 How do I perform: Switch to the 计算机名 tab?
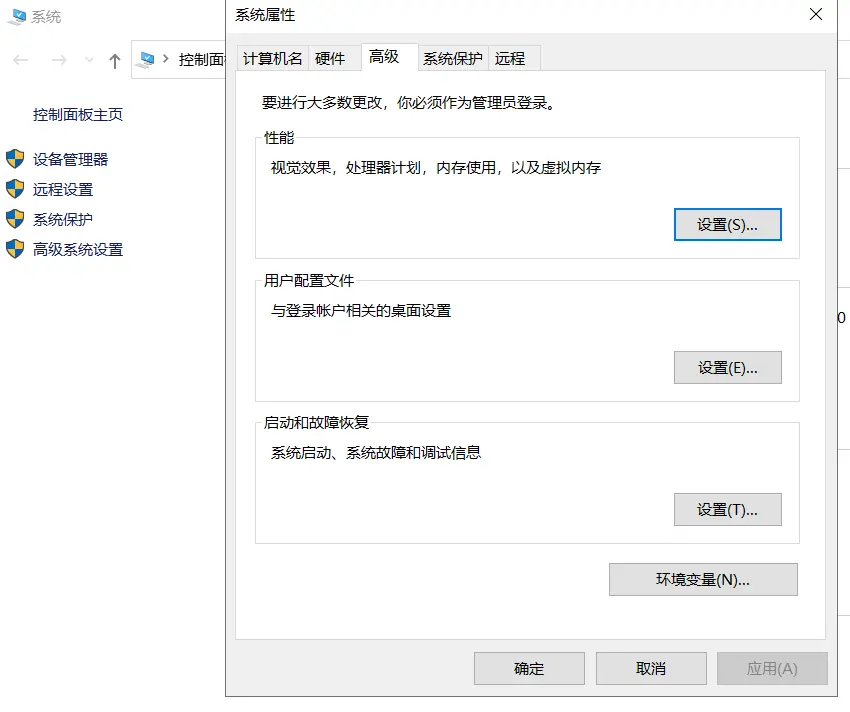click(272, 59)
